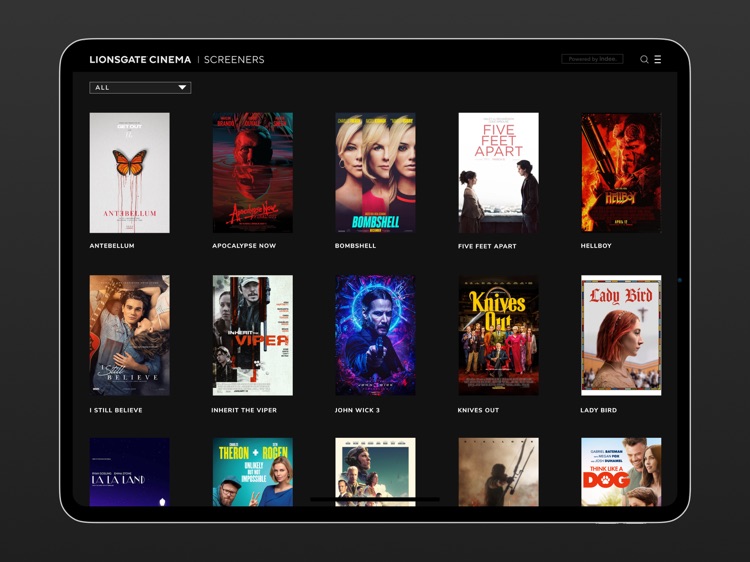Viewport: 750px width, 562px height.
Task: Click the LIONSGATE CINEMA logo text
Action: [140, 60]
